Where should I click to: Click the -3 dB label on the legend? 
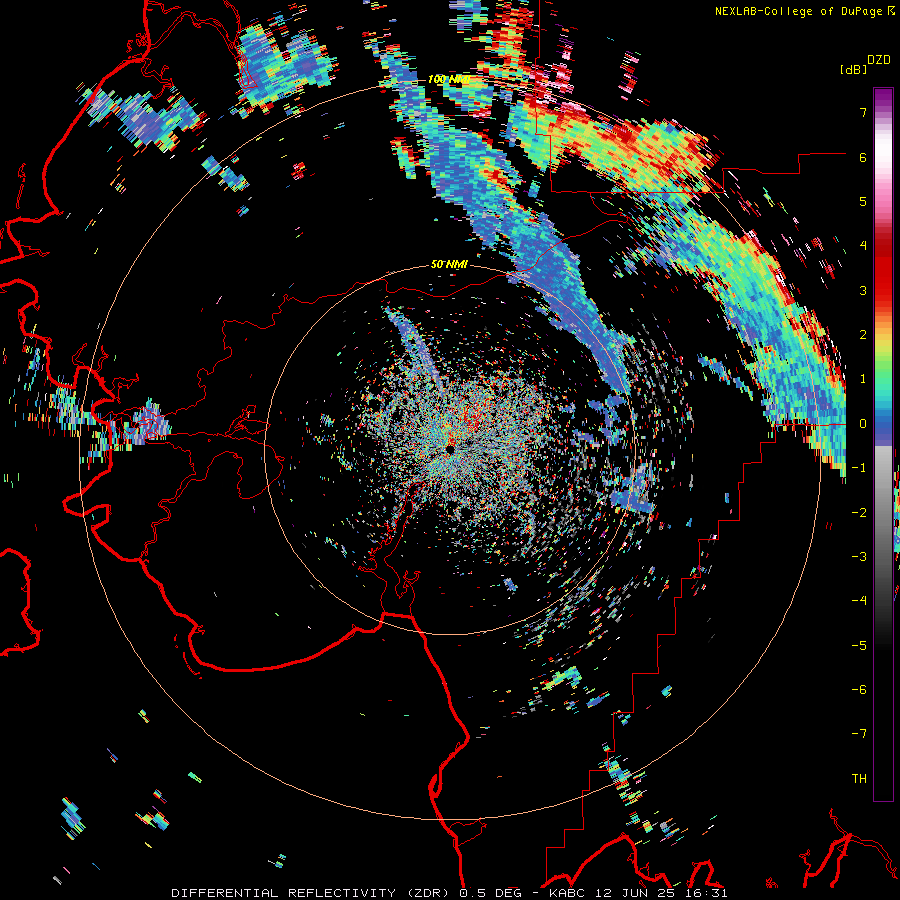click(x=859, y=557)
